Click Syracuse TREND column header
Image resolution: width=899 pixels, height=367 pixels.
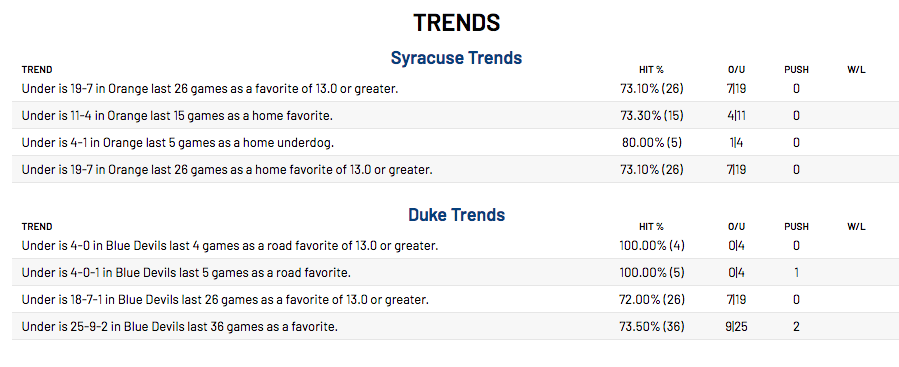coord(37,70)
